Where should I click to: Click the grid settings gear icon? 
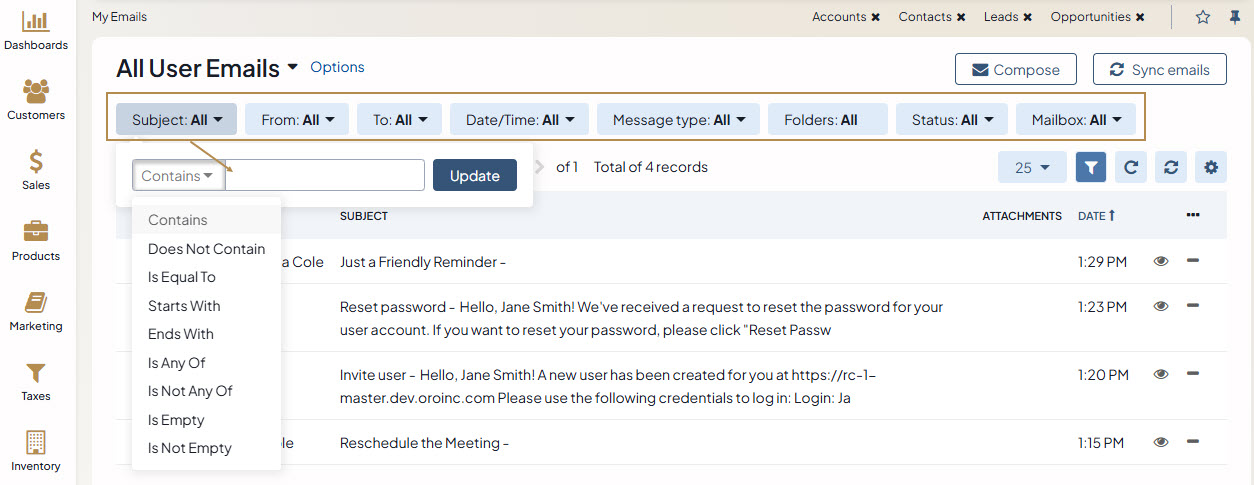coord(1211,168)
